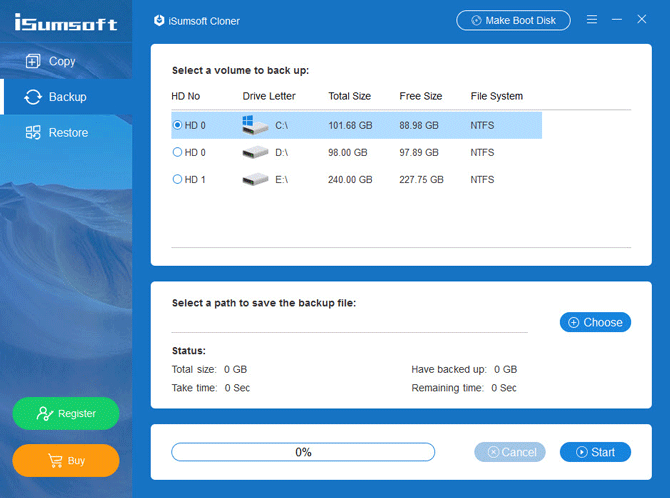Select the HD 1 E:\ radio button
The image size is (670, 498).
click(x=177, y=179)
